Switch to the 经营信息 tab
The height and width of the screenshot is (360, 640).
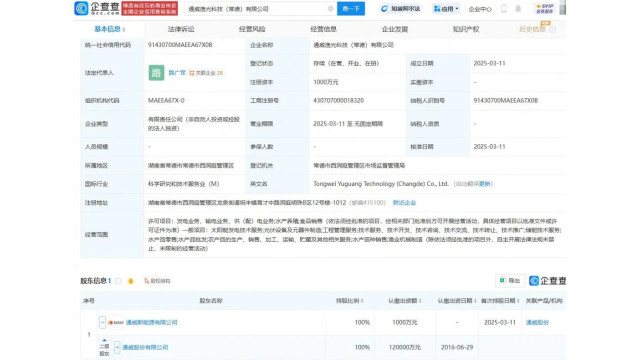point(323,29)
